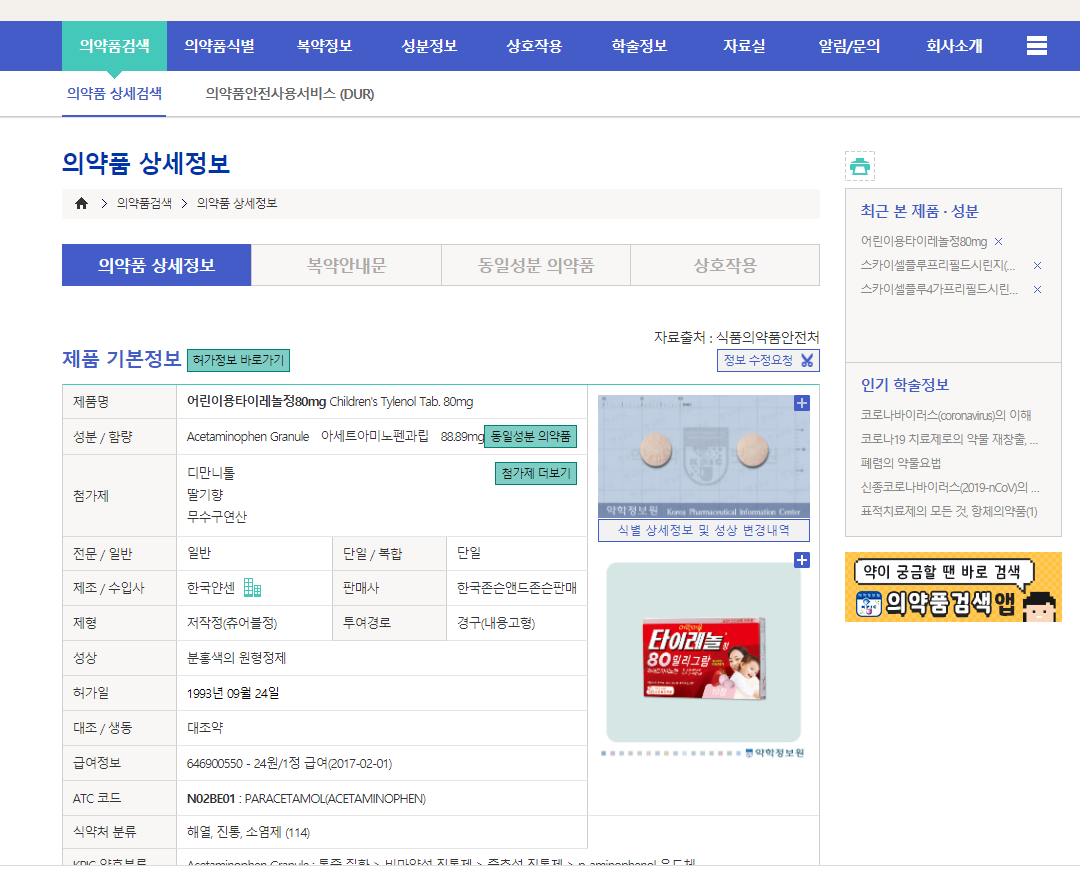The image size is (1080, 876).
Task: Click excipient 디만니톨
Action: pyautogui.click(x=211, y=473)
